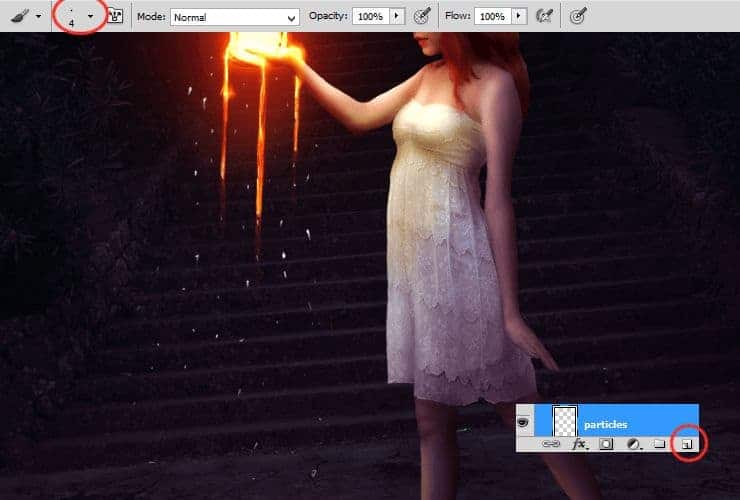Image resolution: width=740 pixels, height=500 pixels.
Task: Add a layer mask
Action: [606, 444]
